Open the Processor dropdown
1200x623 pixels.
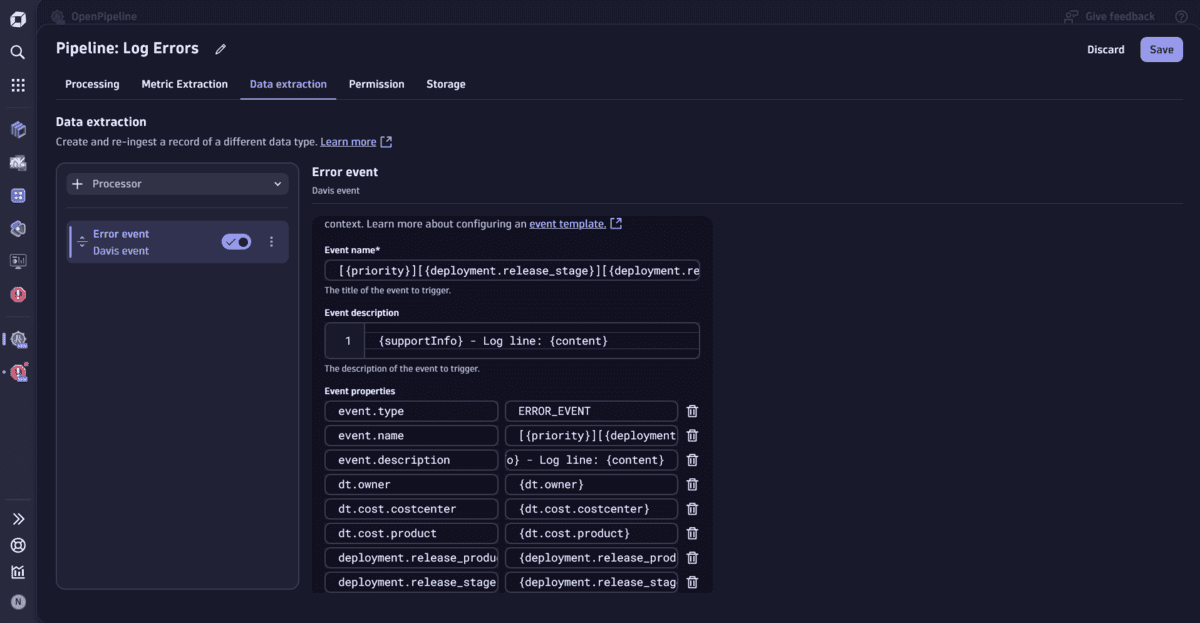pos(177,184)
